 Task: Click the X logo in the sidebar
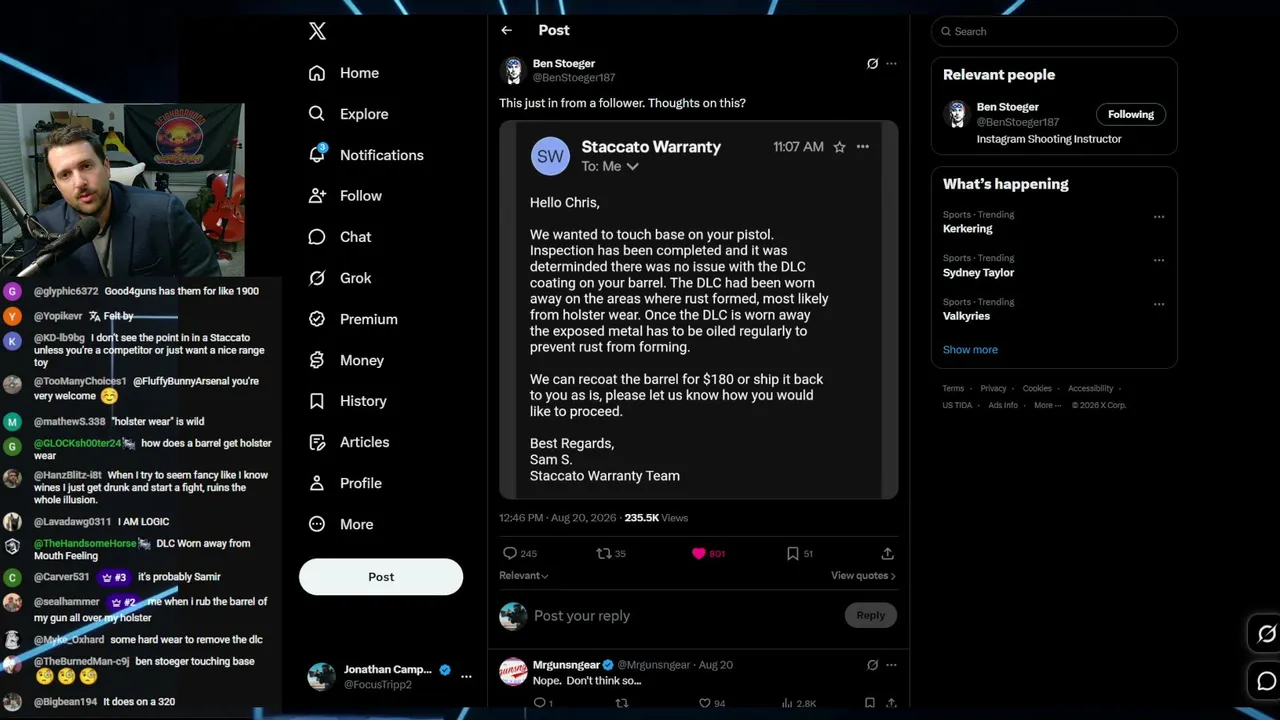click(x=317, y=31)
